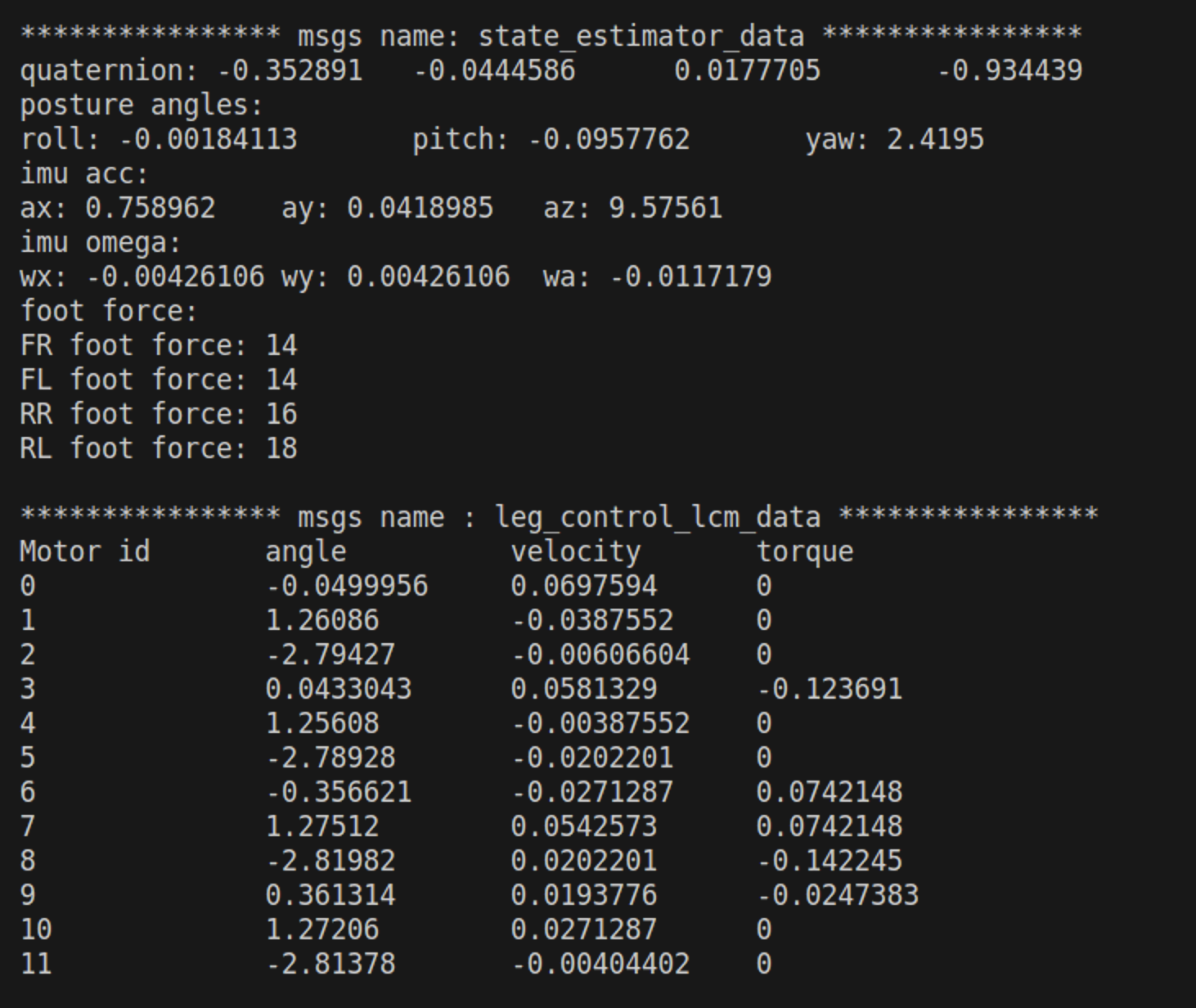Click the state_estimator_data message name
Image resolution: width=1196 pixels, height=1008 pixels.
click(x=641, y=36)
